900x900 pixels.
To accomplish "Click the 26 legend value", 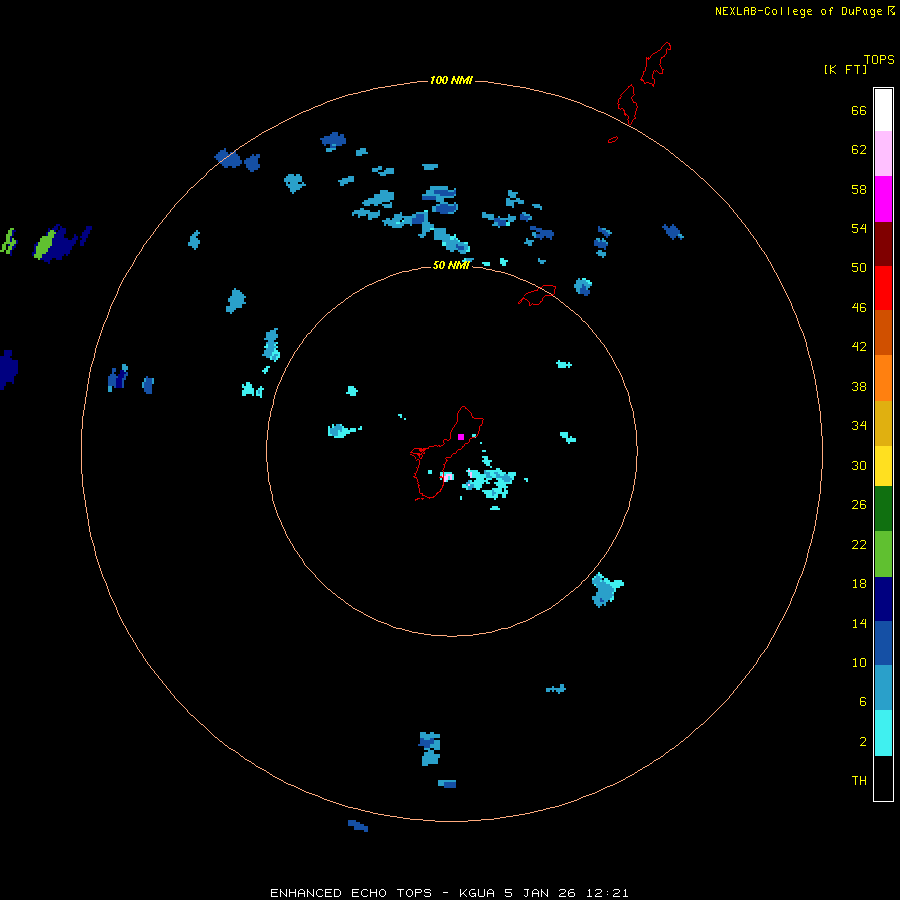I will 859,505.
